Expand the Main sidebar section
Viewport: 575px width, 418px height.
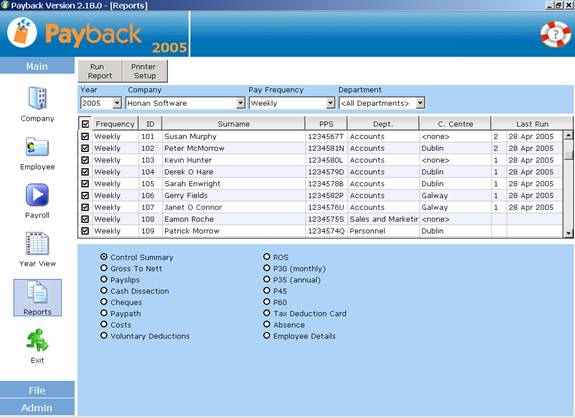pos(37,66)
